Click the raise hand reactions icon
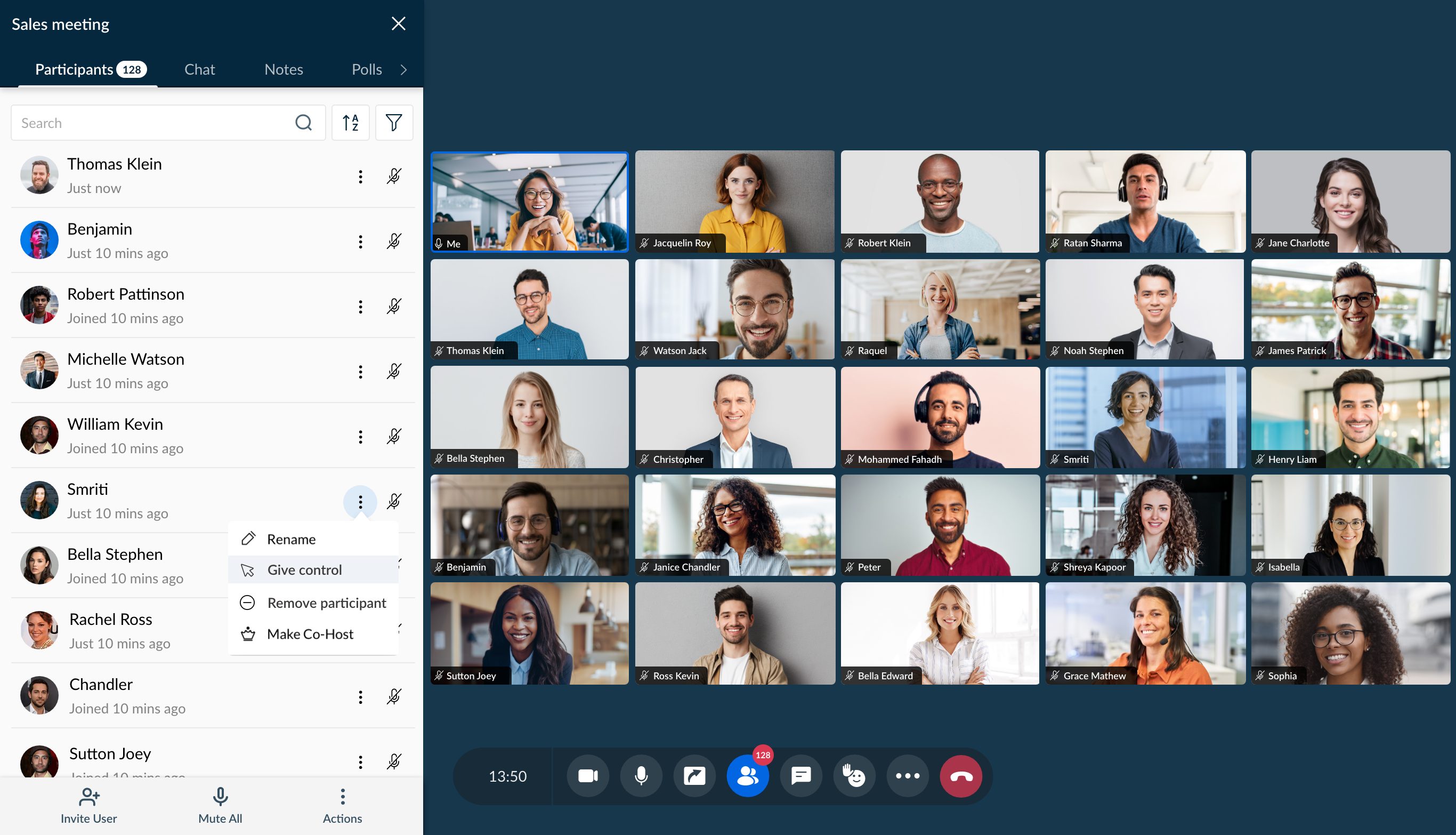This screenshot has width=1456, height=835. [854, 776]
